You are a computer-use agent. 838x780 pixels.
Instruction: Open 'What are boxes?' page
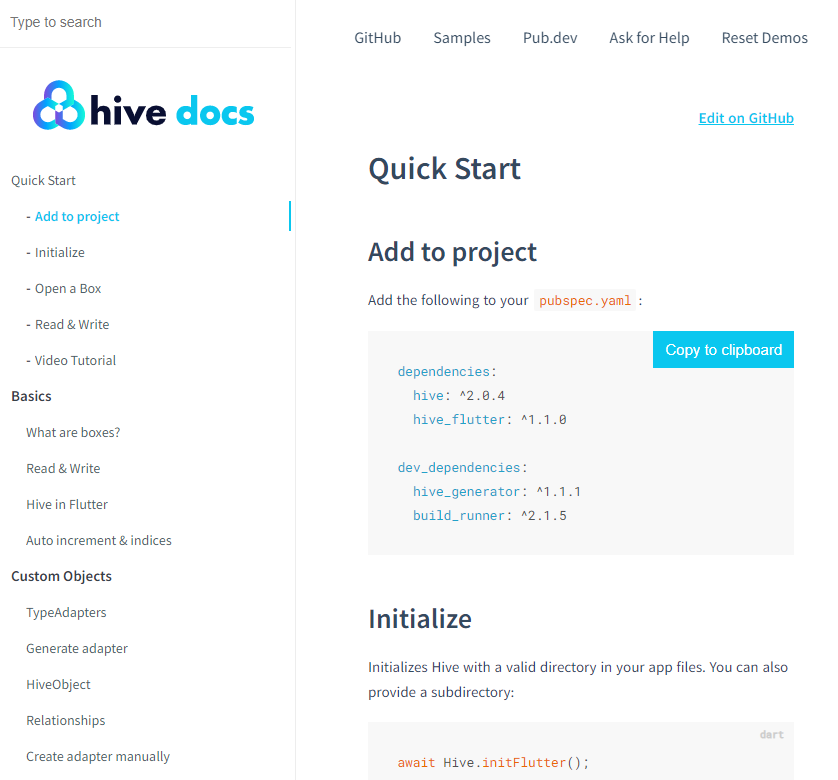click(73, 433)
